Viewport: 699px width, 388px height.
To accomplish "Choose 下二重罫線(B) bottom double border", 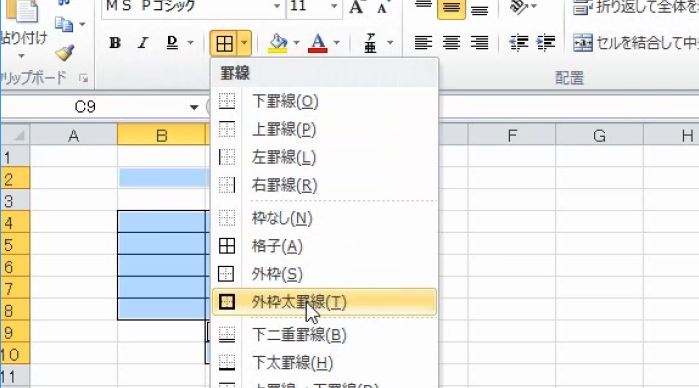I will [x=325, y=335].
